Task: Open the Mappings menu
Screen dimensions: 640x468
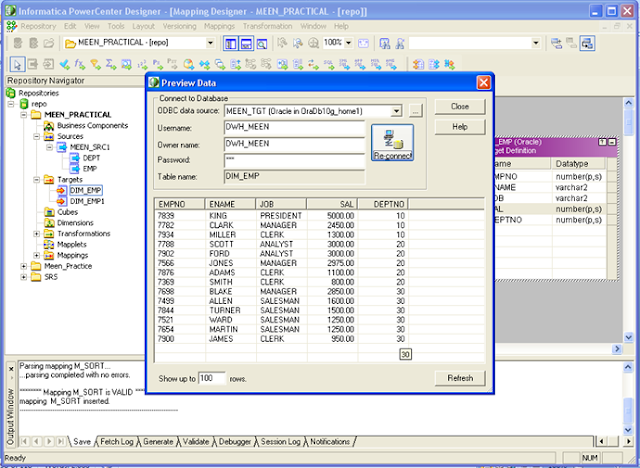Action: click(x=219, y=27)
